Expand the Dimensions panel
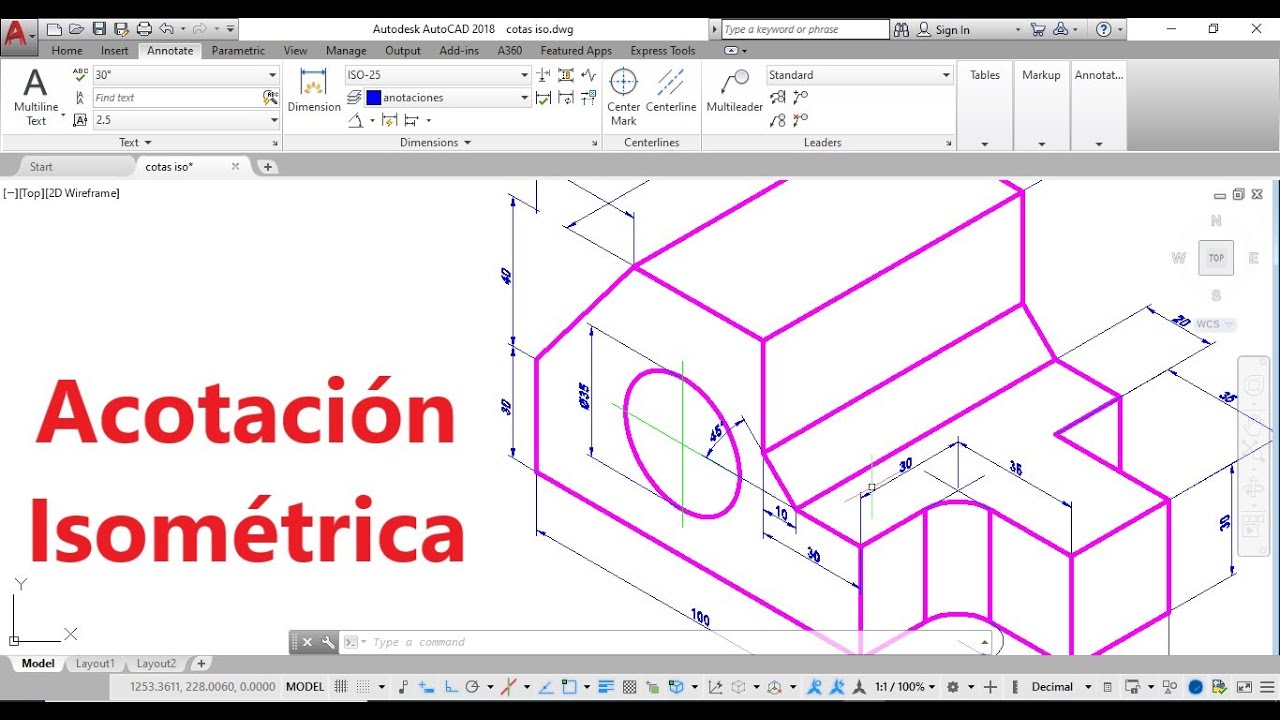The image size is (1280, 720). pos(436,143)
